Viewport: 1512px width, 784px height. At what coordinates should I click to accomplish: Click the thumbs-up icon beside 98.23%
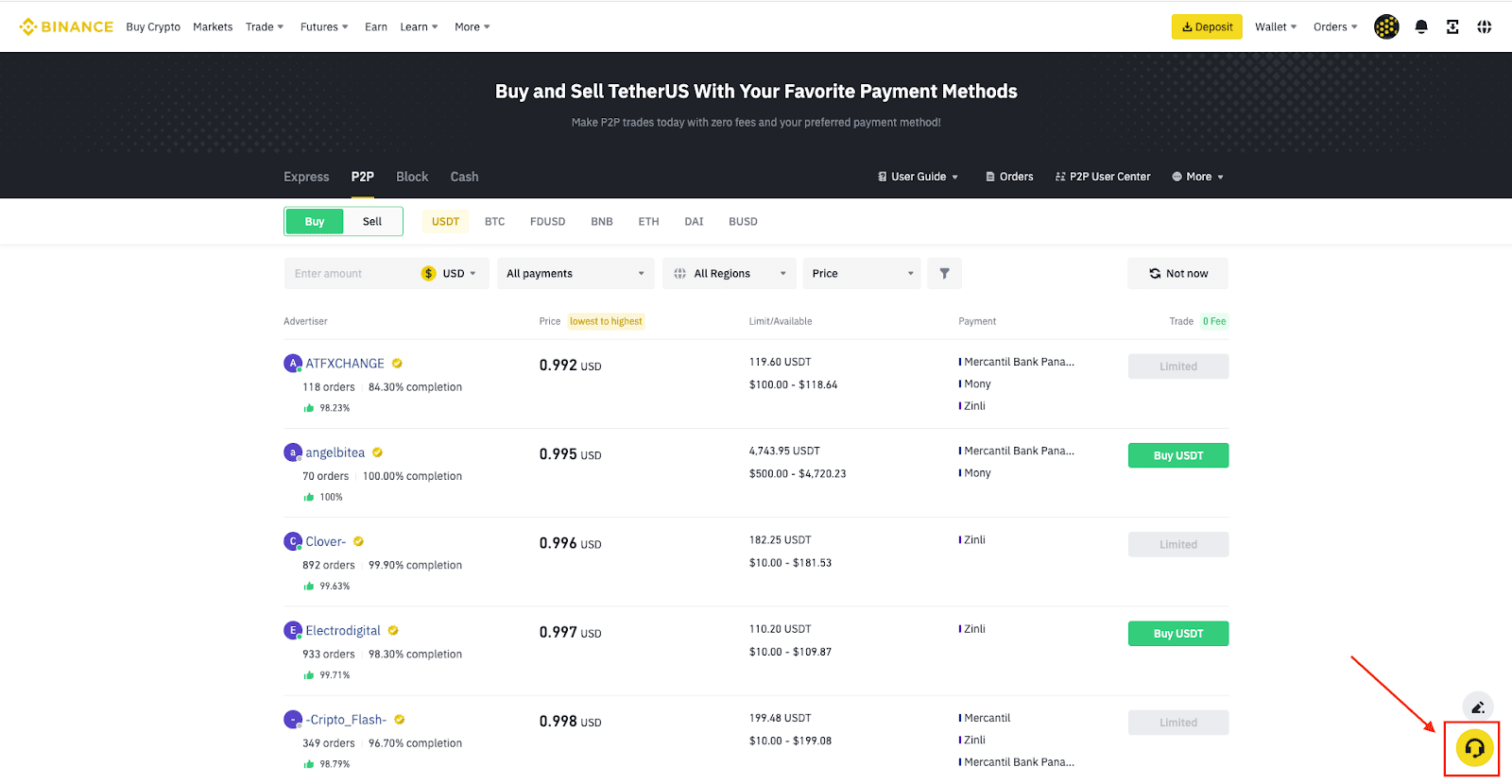(x=308, y=408)
